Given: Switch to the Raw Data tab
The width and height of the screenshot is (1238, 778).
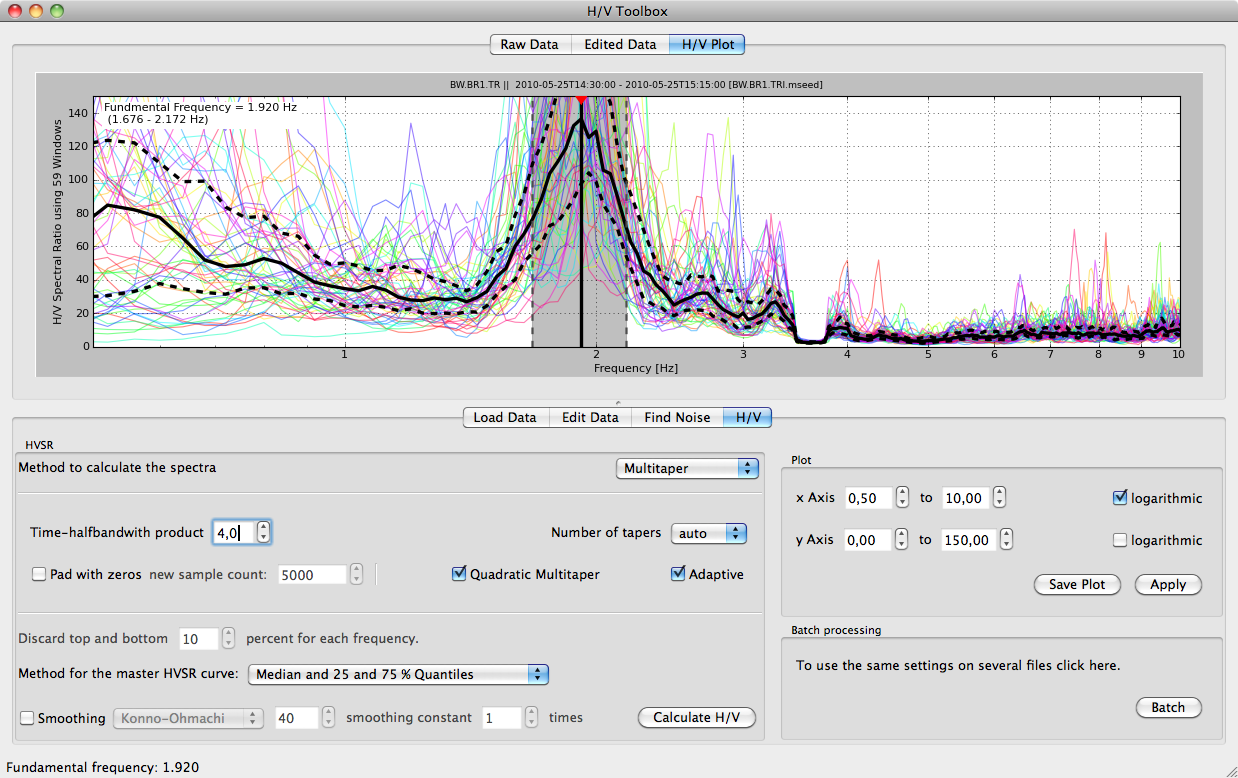Looking at the screenshot, I should point(530,44).
